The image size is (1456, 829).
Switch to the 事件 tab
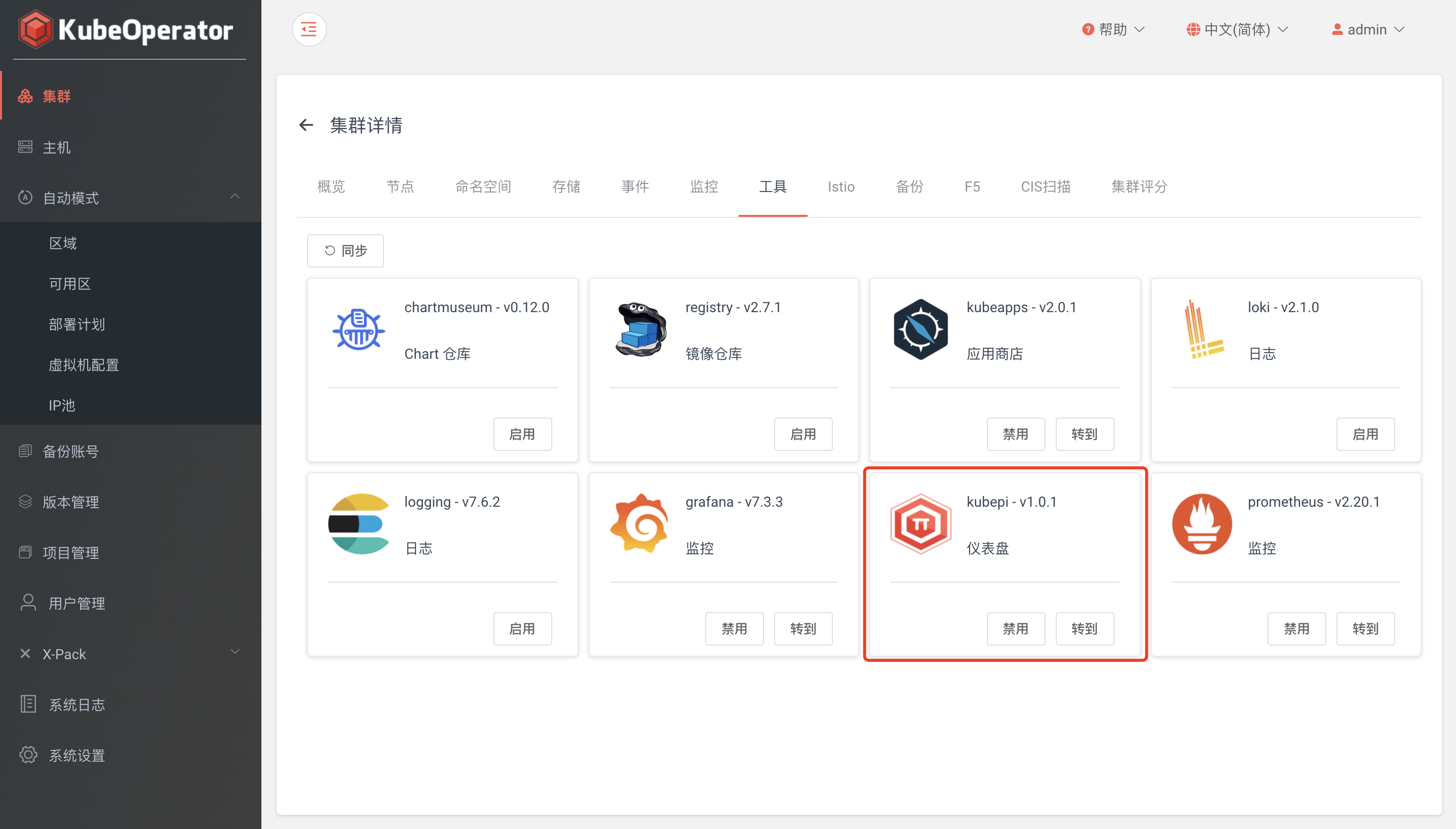pyautogui.click(x=635, y=187)
